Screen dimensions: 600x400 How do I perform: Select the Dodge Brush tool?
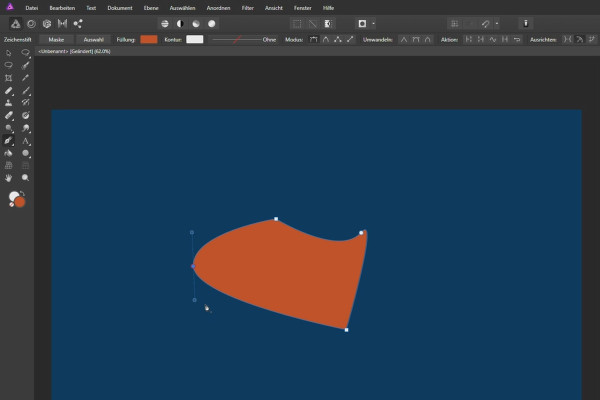[8, 128]
